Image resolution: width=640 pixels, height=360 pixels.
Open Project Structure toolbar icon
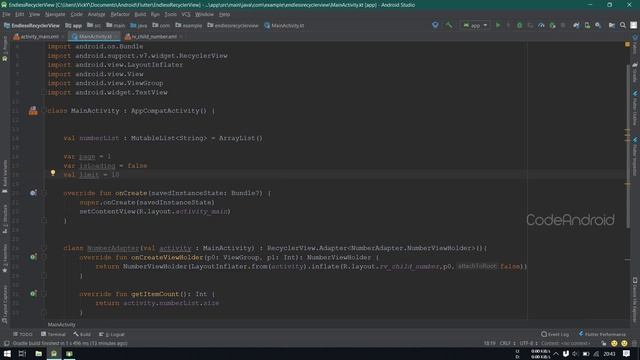611,25
